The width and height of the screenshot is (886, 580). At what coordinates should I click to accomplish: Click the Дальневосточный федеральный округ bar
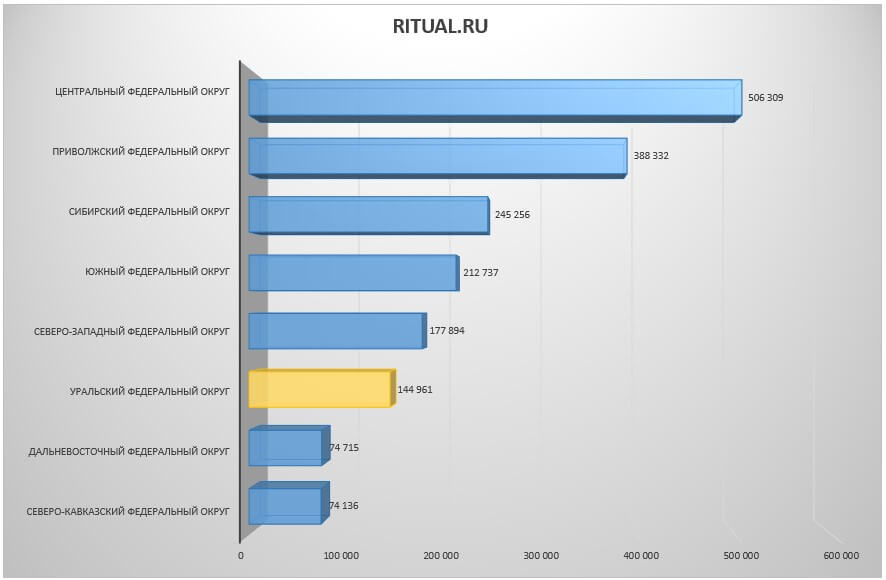[289, 446]
